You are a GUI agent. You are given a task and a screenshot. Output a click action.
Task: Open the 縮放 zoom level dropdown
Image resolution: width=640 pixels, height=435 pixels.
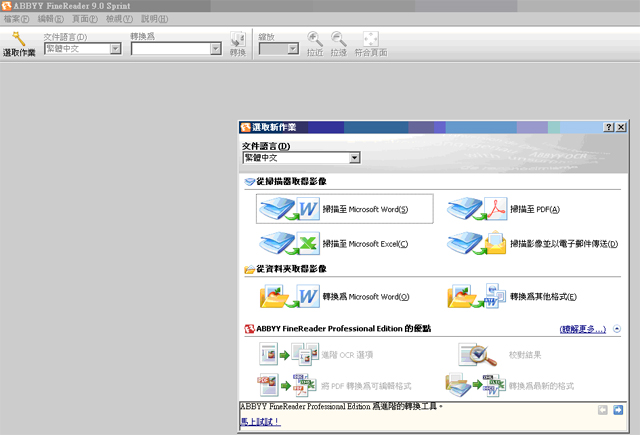coord(293,49)
